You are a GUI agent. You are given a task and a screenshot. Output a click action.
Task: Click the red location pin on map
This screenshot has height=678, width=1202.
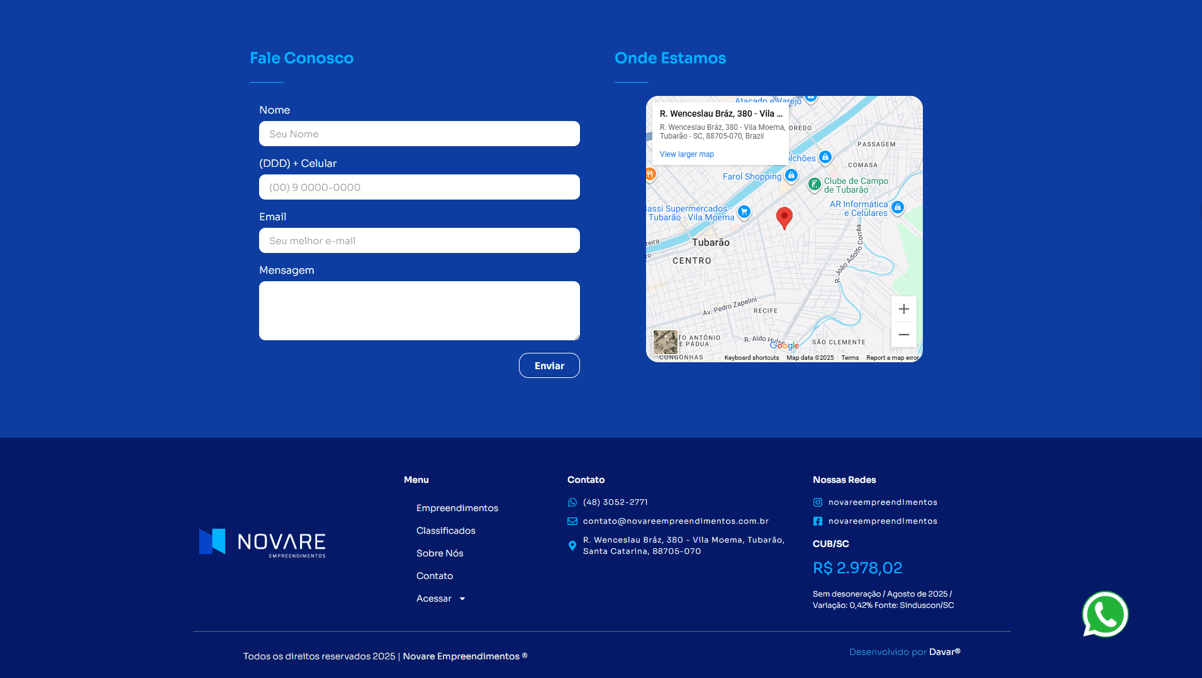[784, 217]
